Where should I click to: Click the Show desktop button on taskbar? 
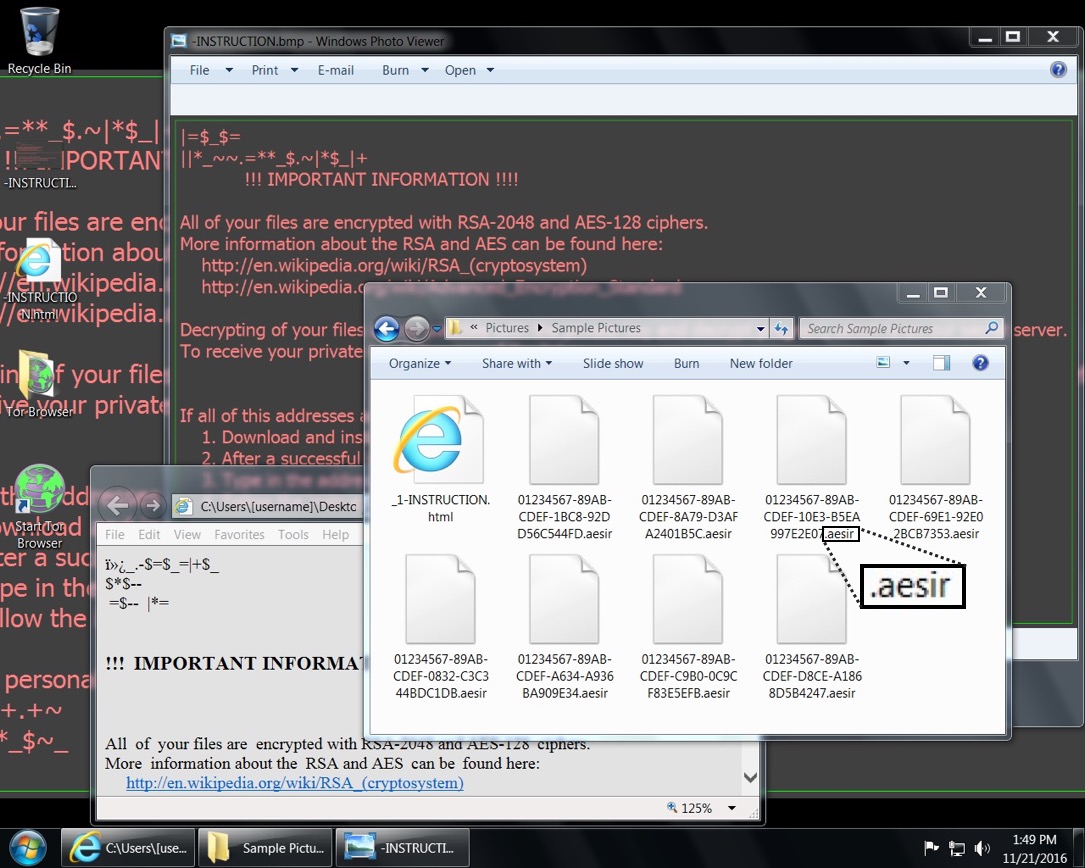pyautogui.click(x=1079, y=848)
